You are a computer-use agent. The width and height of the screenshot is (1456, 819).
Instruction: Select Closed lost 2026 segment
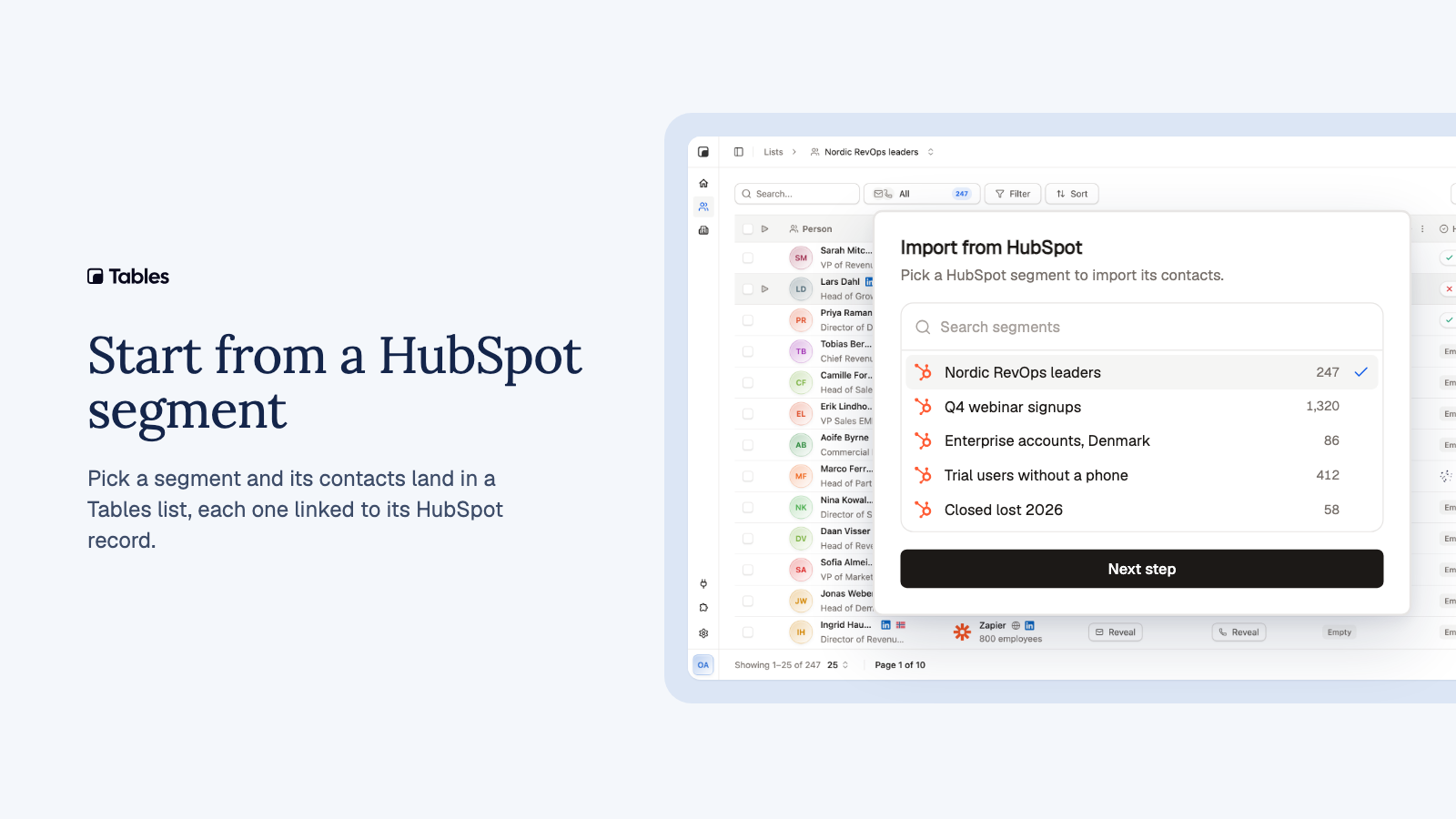coord(1142,510)
